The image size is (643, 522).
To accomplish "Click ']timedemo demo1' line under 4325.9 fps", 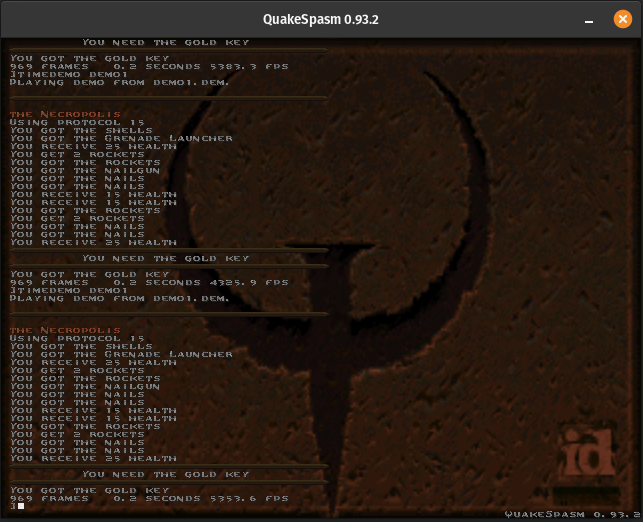I will click(68, 290).
